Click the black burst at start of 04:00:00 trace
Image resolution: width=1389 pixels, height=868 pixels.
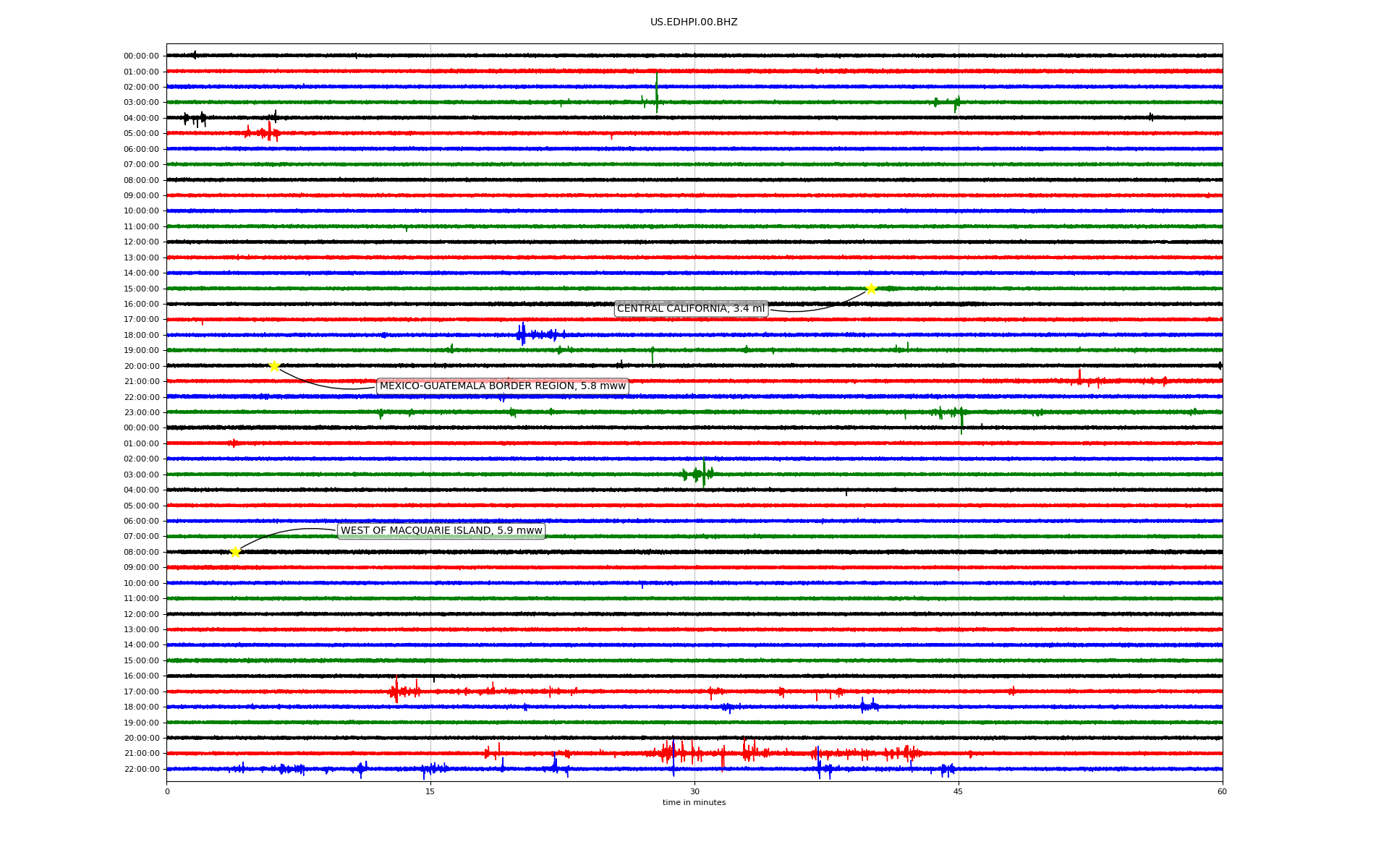[195, 118]
